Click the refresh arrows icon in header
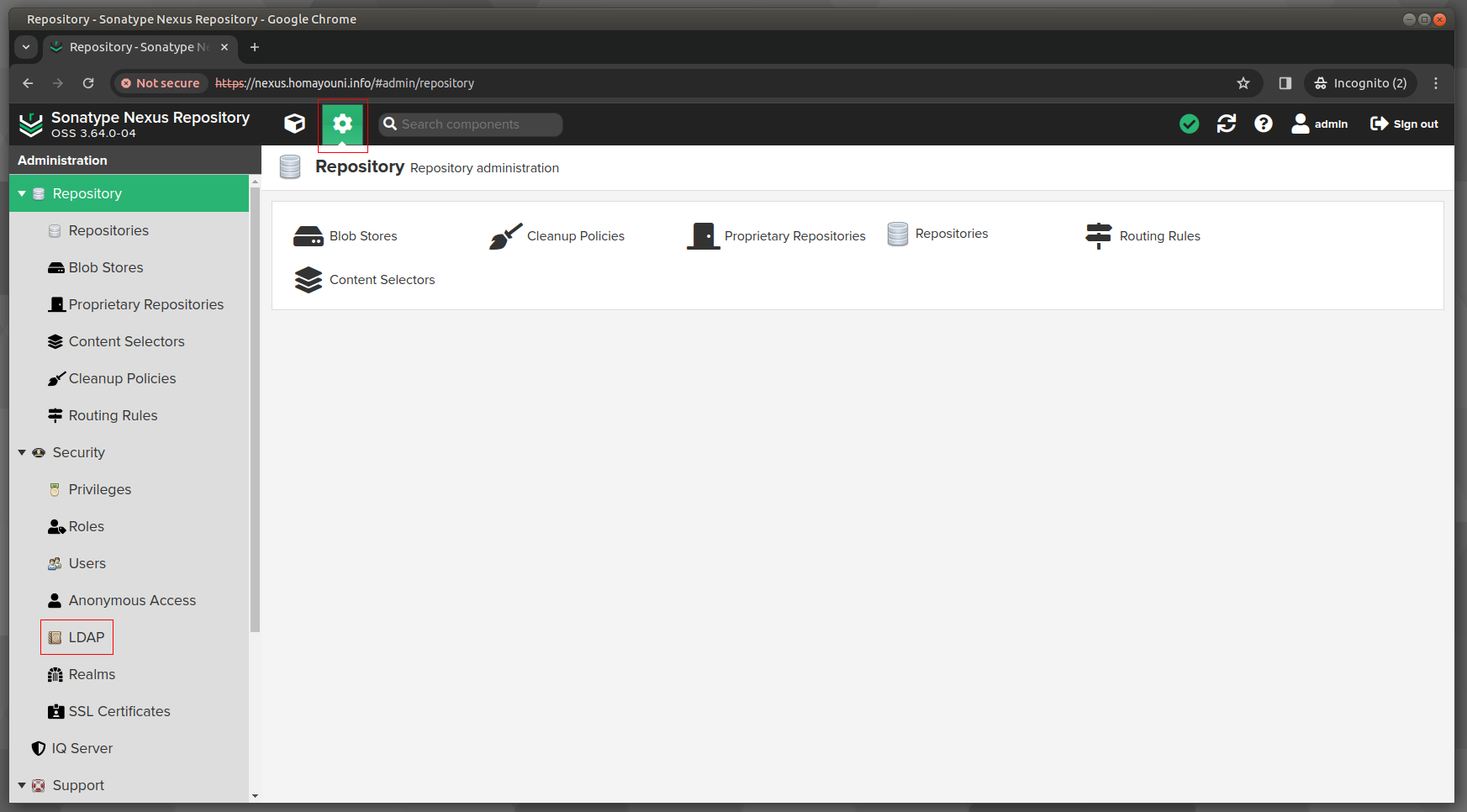1467x812 pixels. point(1227,124)
